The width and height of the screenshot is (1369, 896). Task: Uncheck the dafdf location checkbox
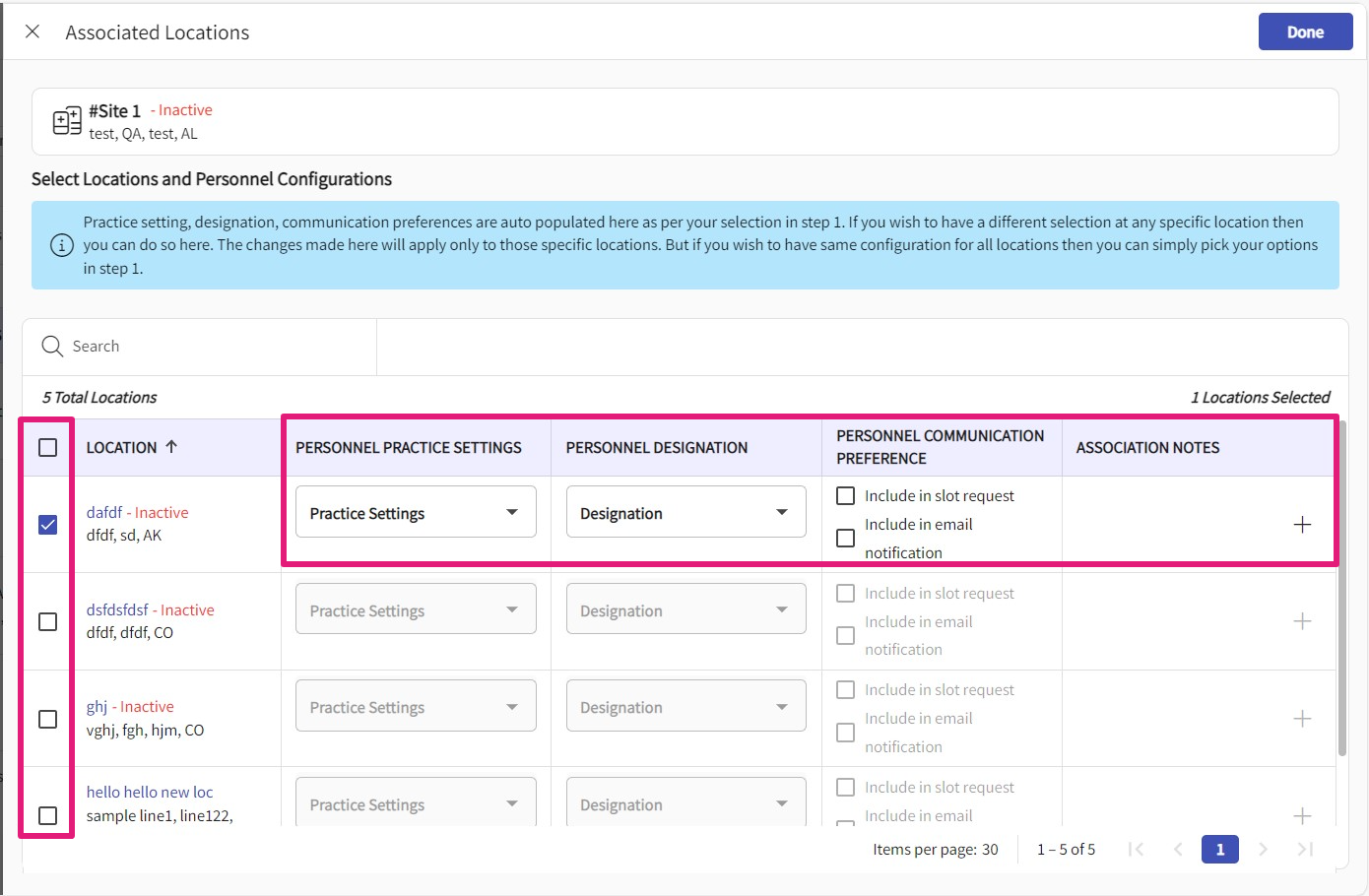pyautogui.click(x=47, y=525)
